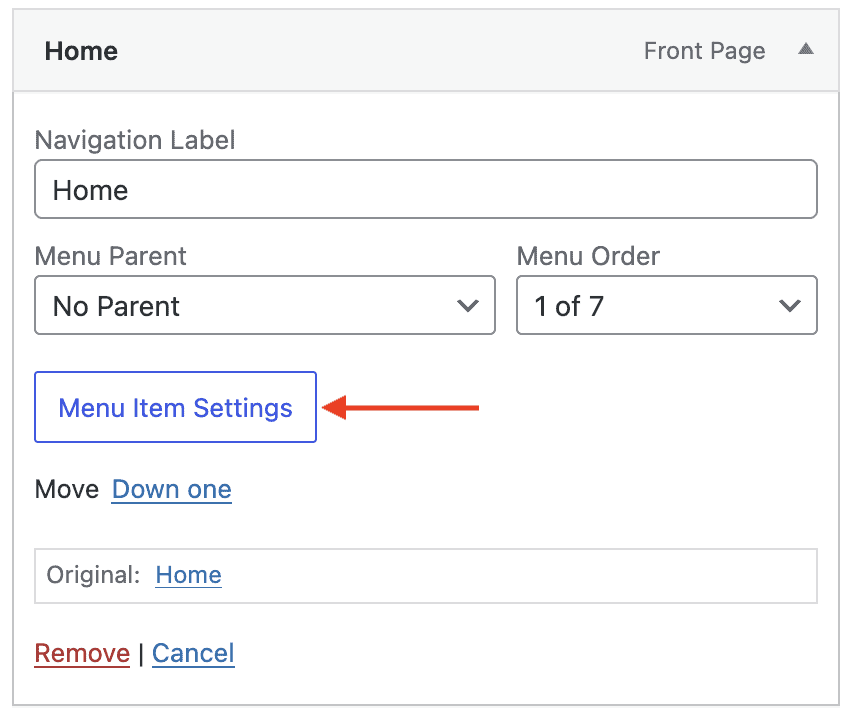The width and height of the screenshot is (858, 720).
Task: Click the Menu Item Settings button
Action: pos(175,407)
